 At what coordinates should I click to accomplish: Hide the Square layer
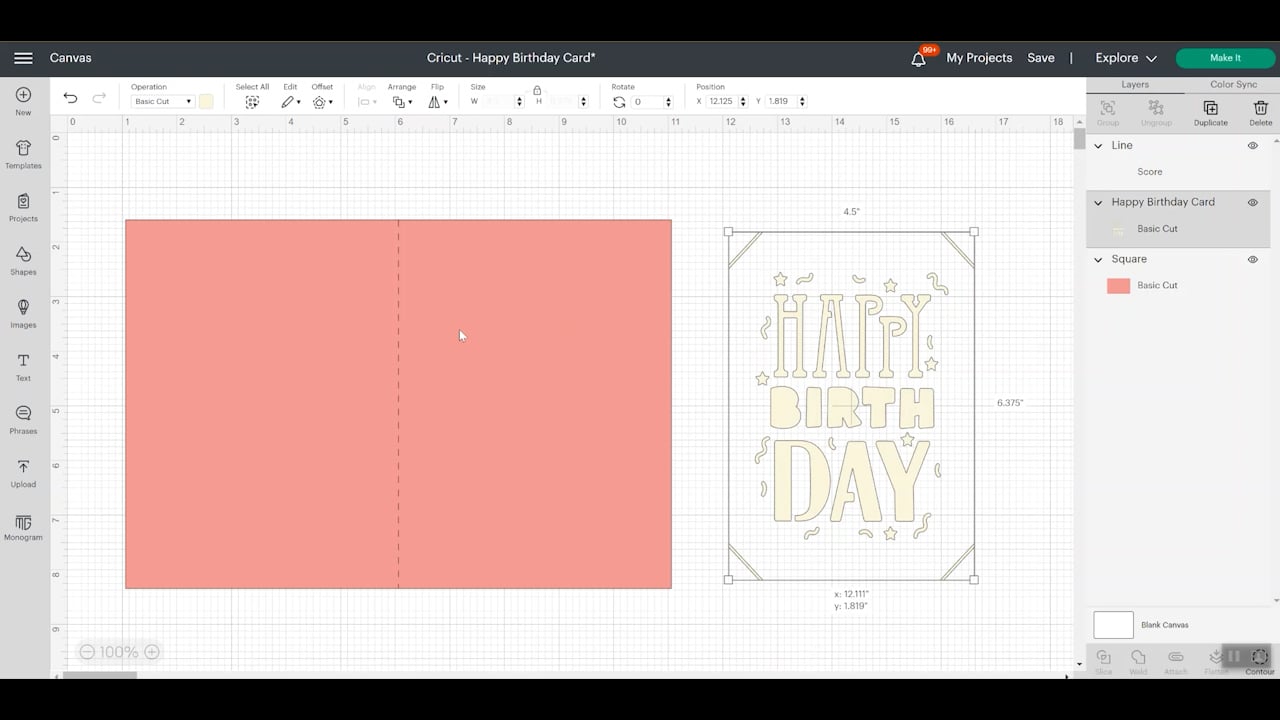[x=1252, y=259]
